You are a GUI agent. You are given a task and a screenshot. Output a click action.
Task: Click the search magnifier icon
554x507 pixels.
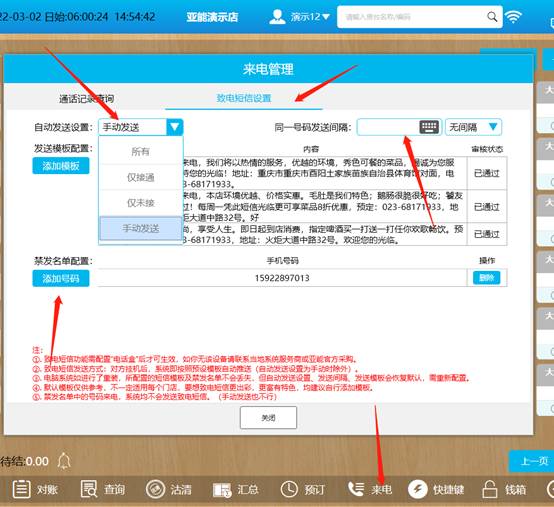pyautogui.click(x=492, y=16)
